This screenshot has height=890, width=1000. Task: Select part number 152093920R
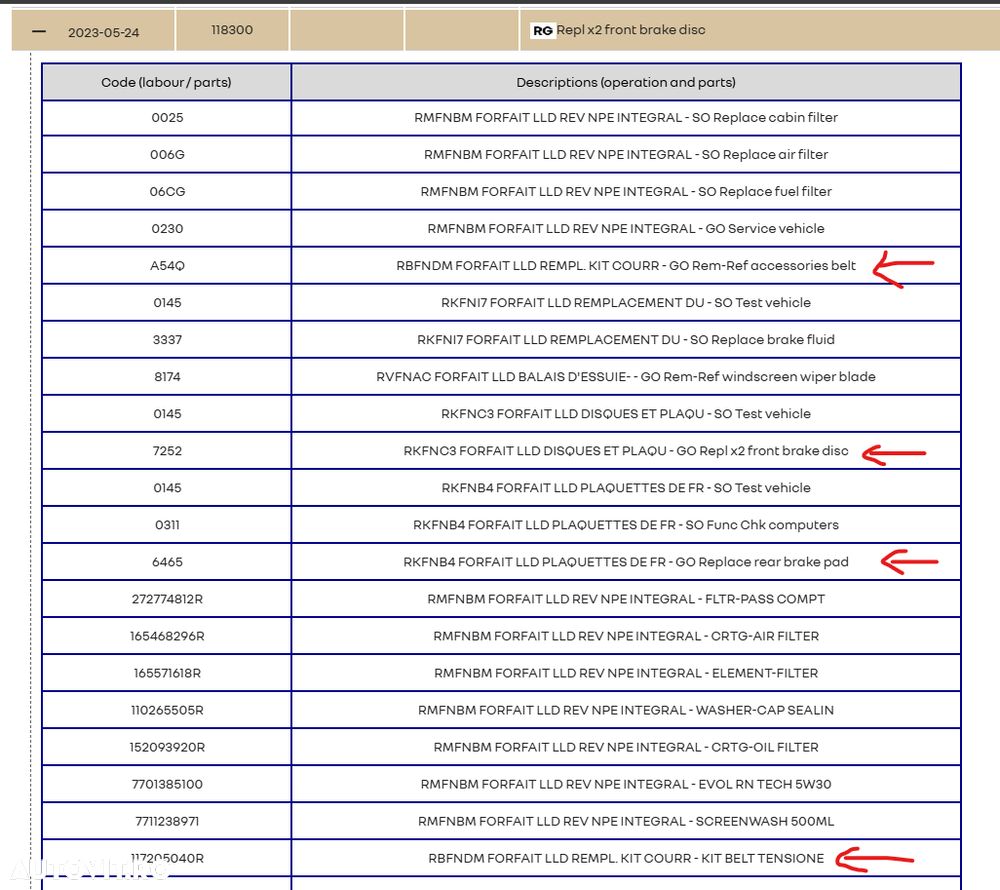tap(167, 747)
